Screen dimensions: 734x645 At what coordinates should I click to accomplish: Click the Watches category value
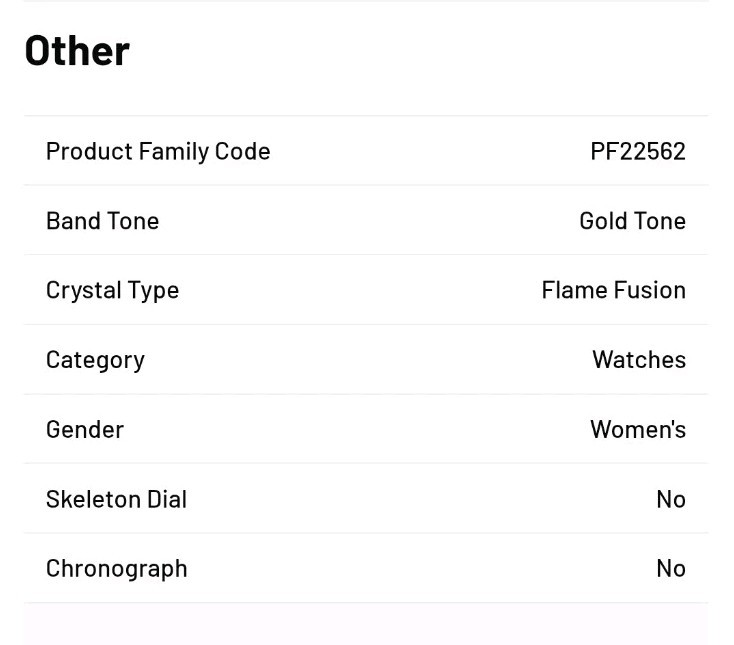pyautogui.click(x=639, y=359)
